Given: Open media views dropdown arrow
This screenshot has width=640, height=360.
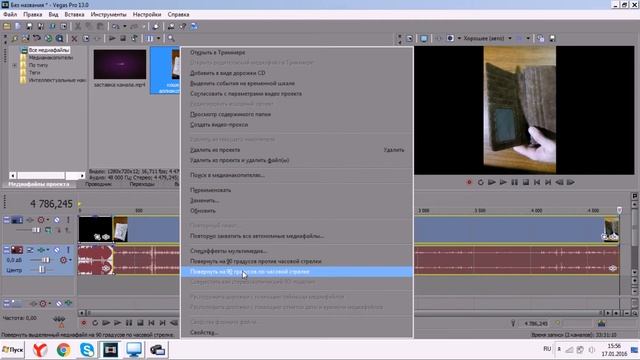Looking at the screenshot, I should [x=158, y=38].
